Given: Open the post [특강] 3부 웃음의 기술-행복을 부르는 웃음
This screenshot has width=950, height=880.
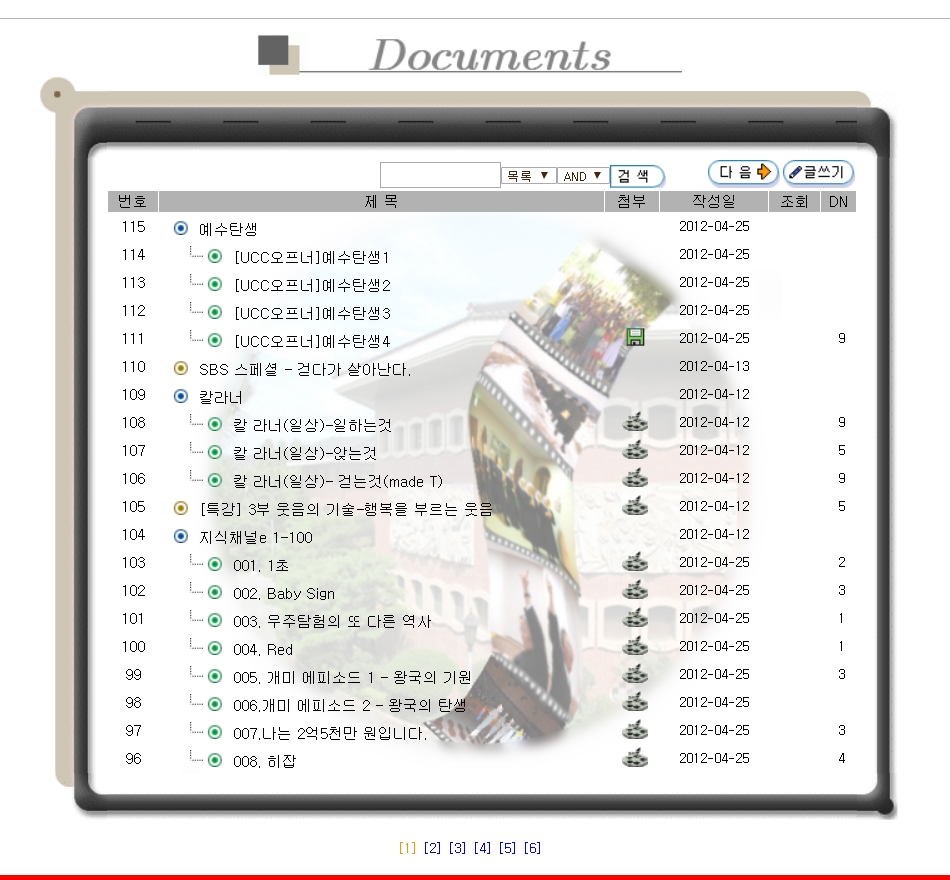Looking at the screenshot, I should [346, 509].
